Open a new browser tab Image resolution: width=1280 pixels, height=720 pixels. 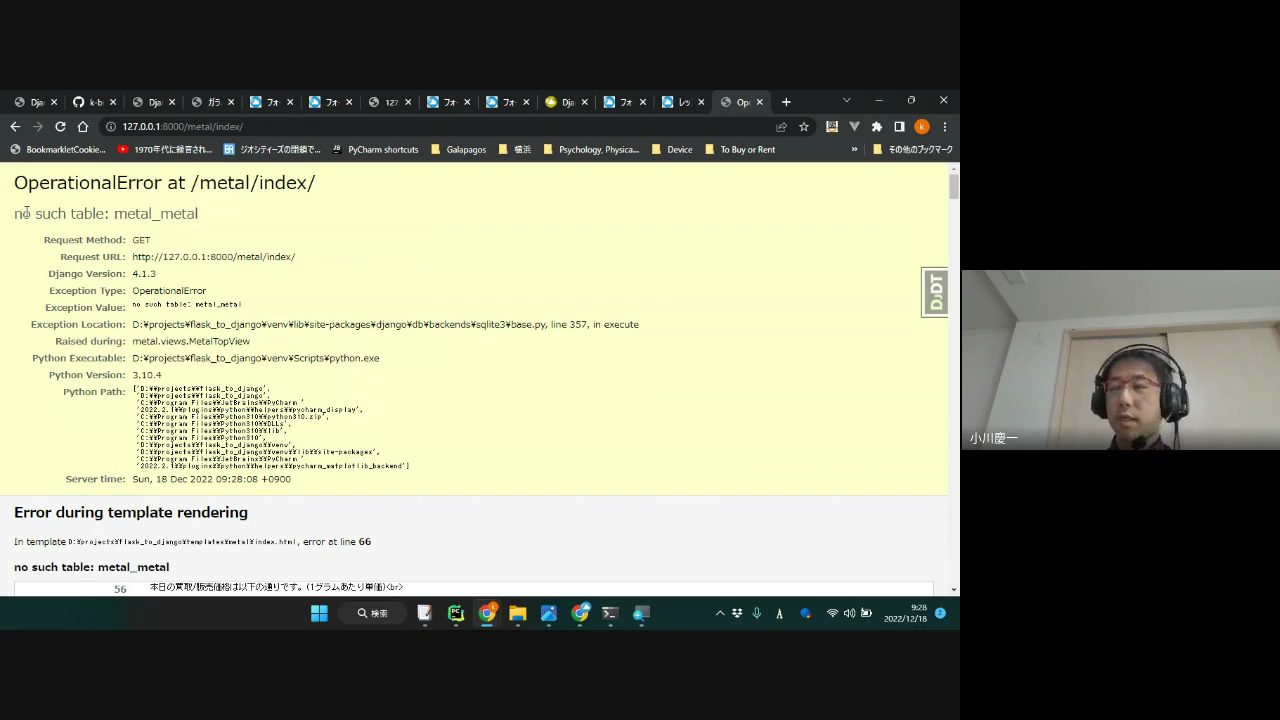click(x=786, y=102)
